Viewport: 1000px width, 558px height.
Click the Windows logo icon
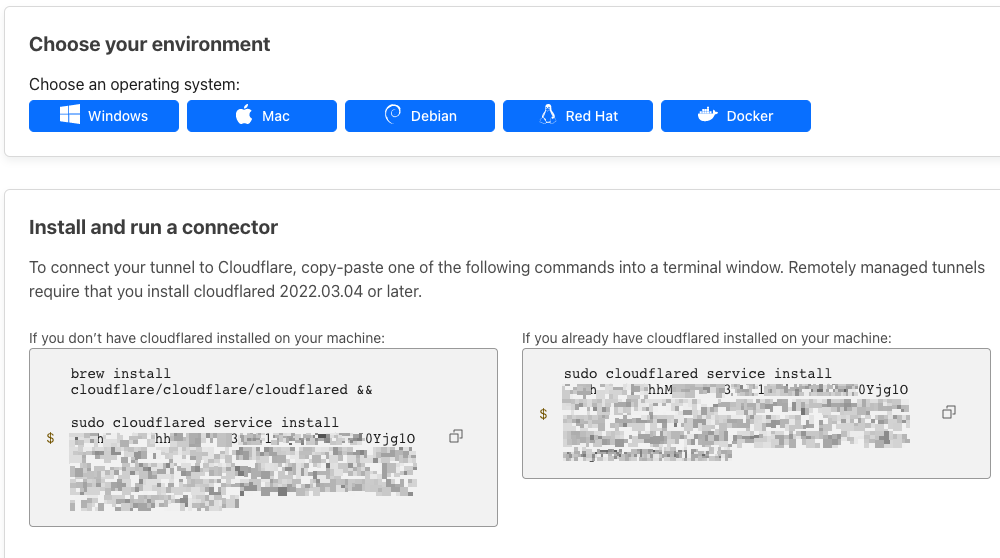click(70, 116)
